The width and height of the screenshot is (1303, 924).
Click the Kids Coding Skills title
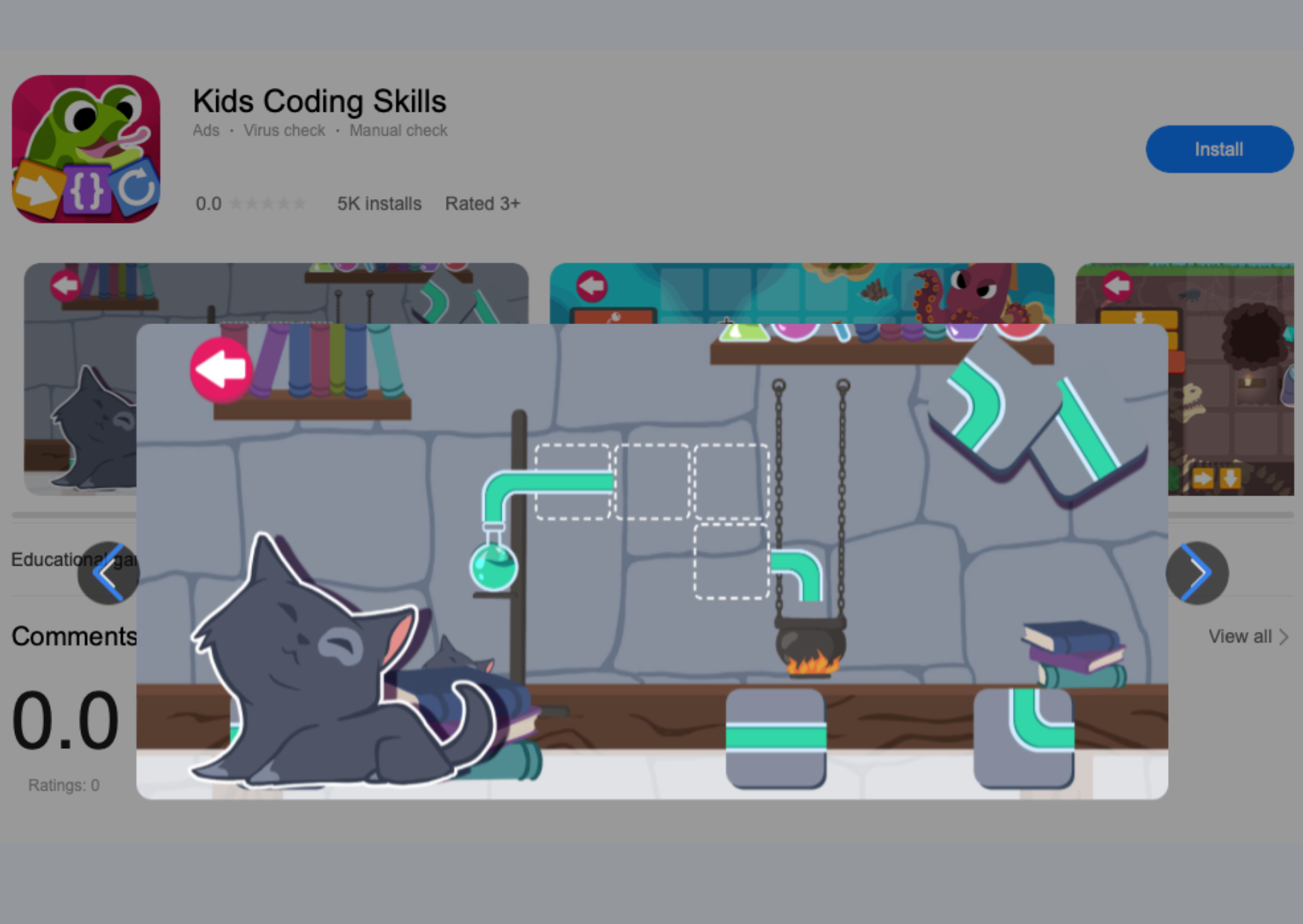320,101
